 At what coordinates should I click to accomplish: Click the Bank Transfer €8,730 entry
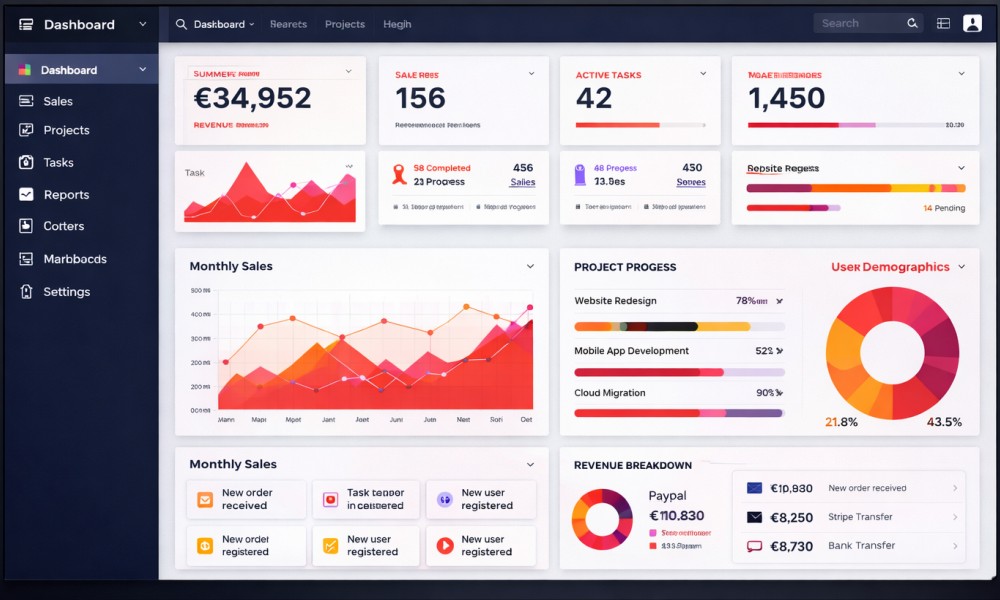coord(849,545)
